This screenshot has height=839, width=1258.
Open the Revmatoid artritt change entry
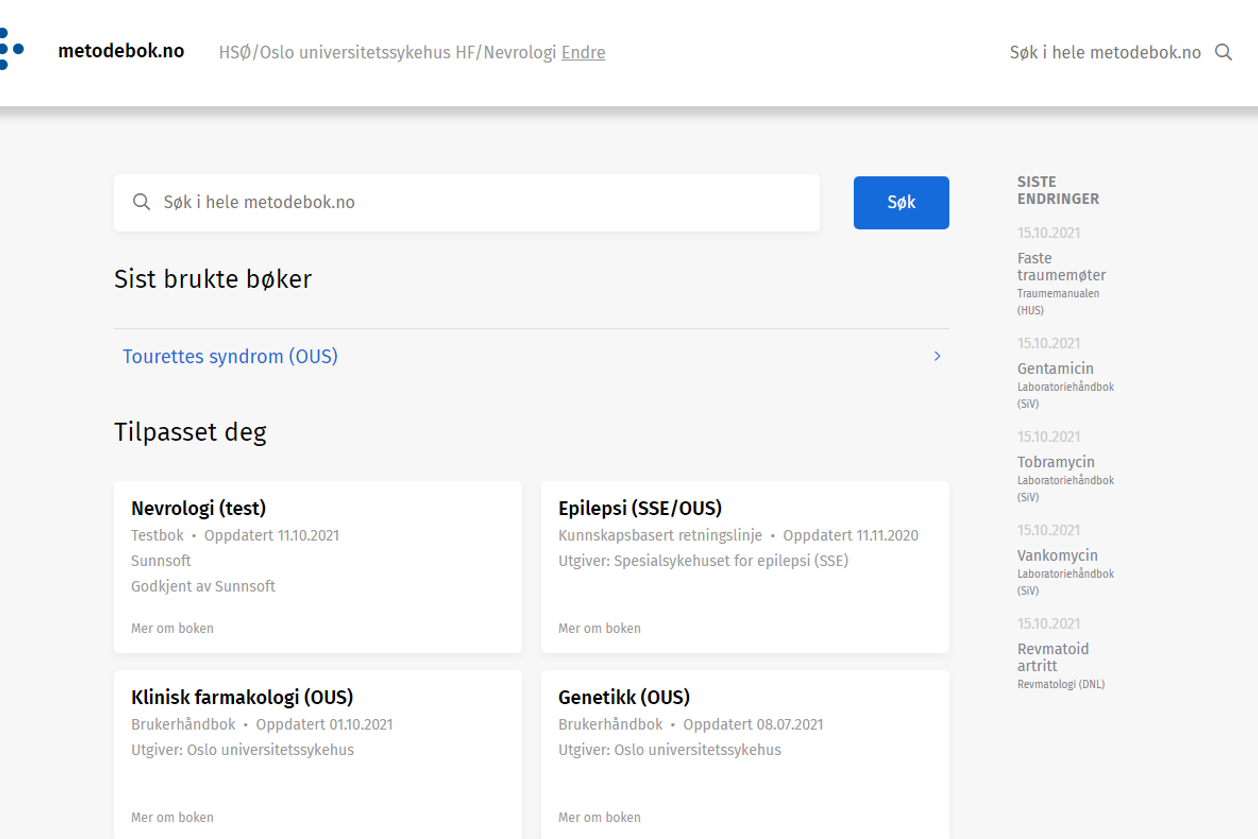point(1052,657)
